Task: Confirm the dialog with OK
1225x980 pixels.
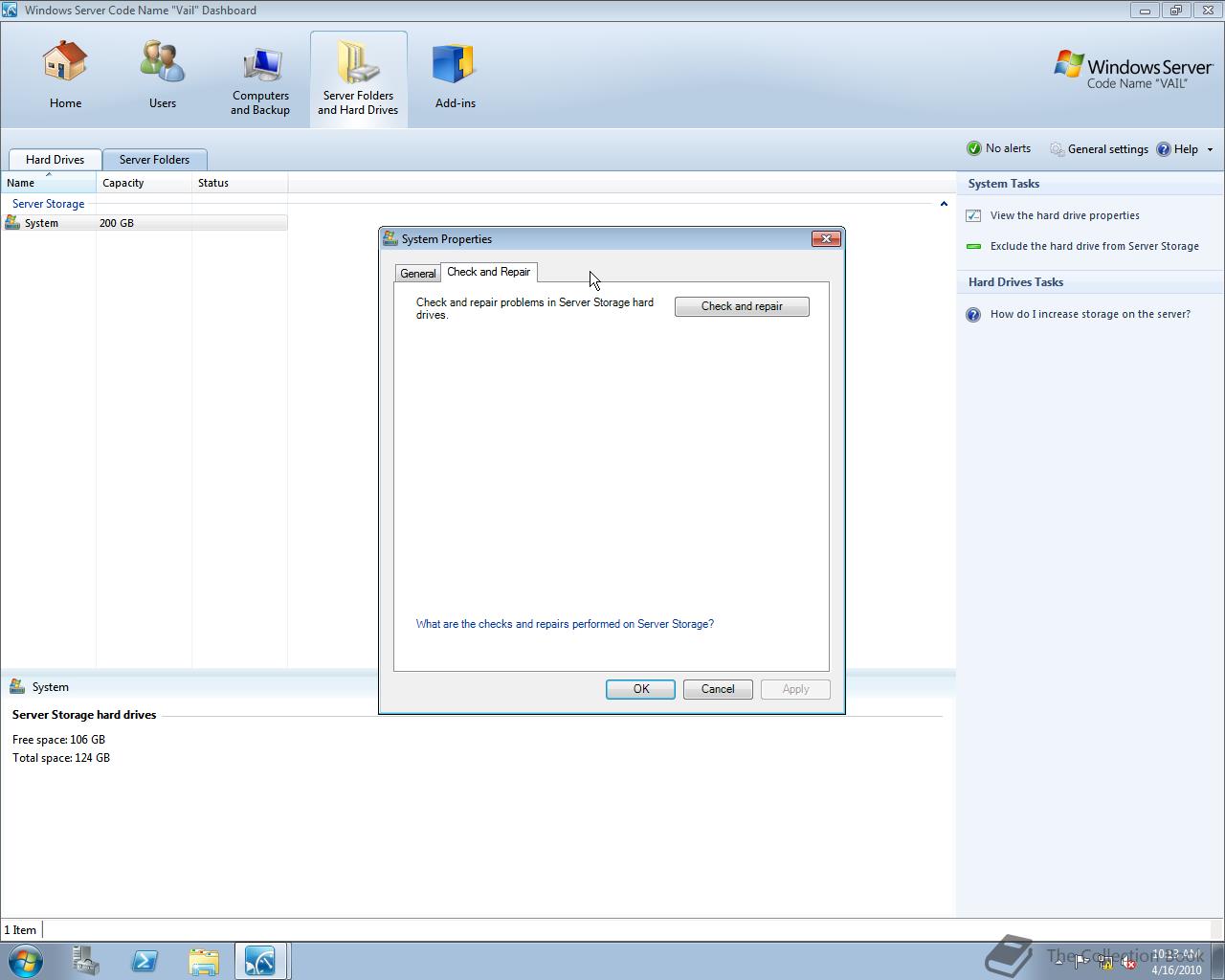Action: tap(640, 689)
